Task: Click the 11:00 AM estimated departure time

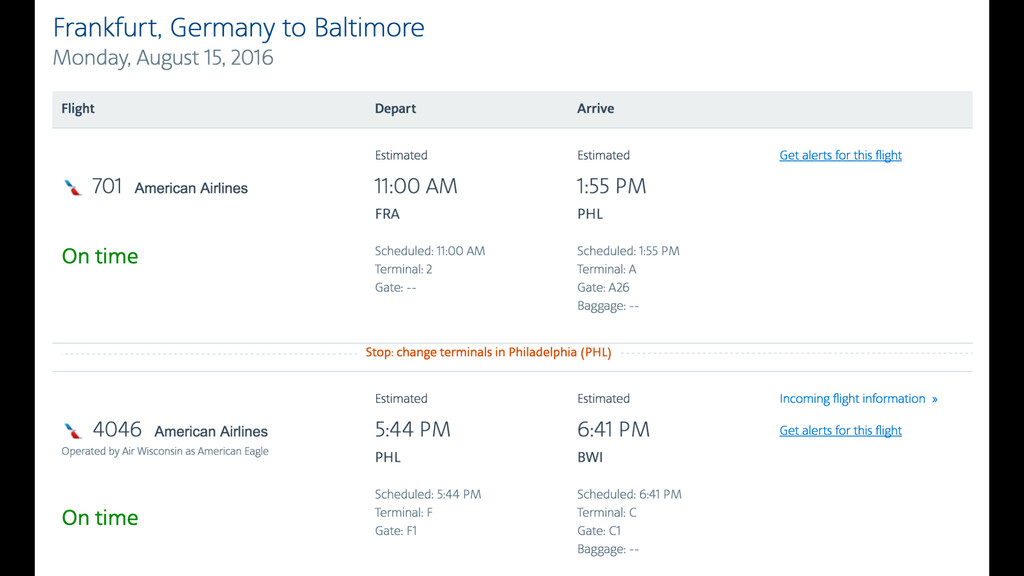Action: point(415,186)
